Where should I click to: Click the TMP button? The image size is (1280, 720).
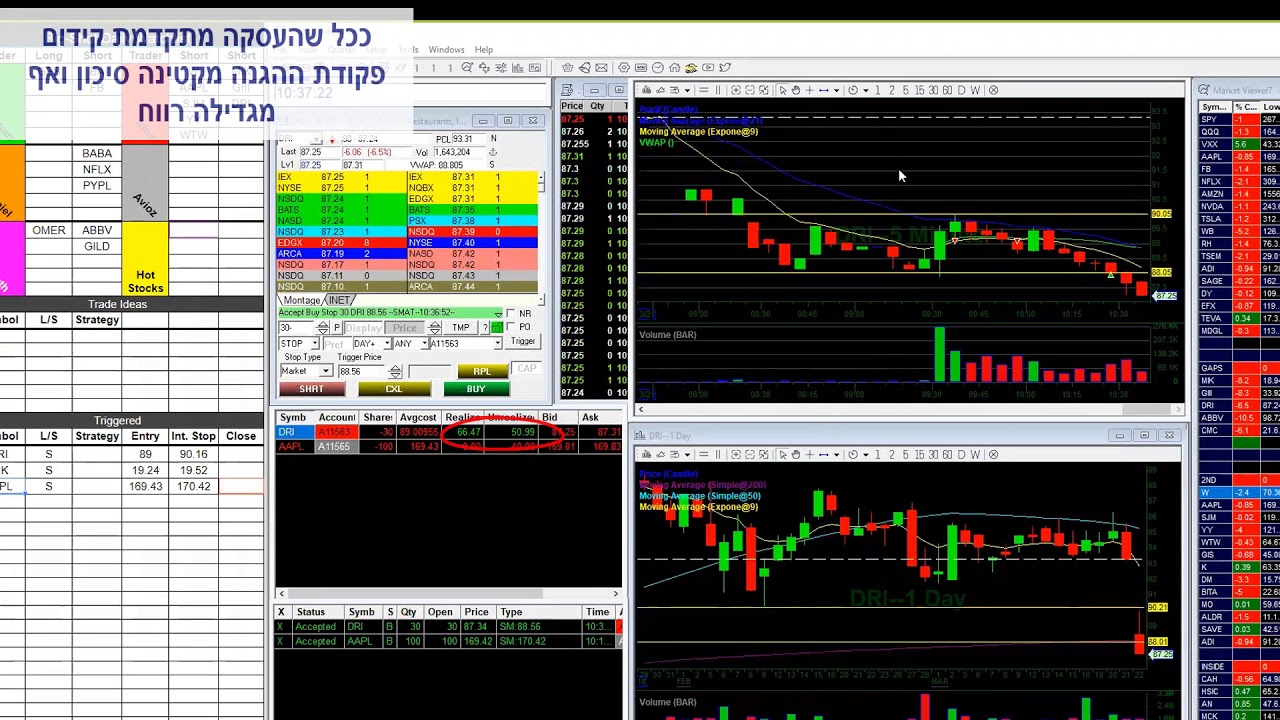point(460,328)
